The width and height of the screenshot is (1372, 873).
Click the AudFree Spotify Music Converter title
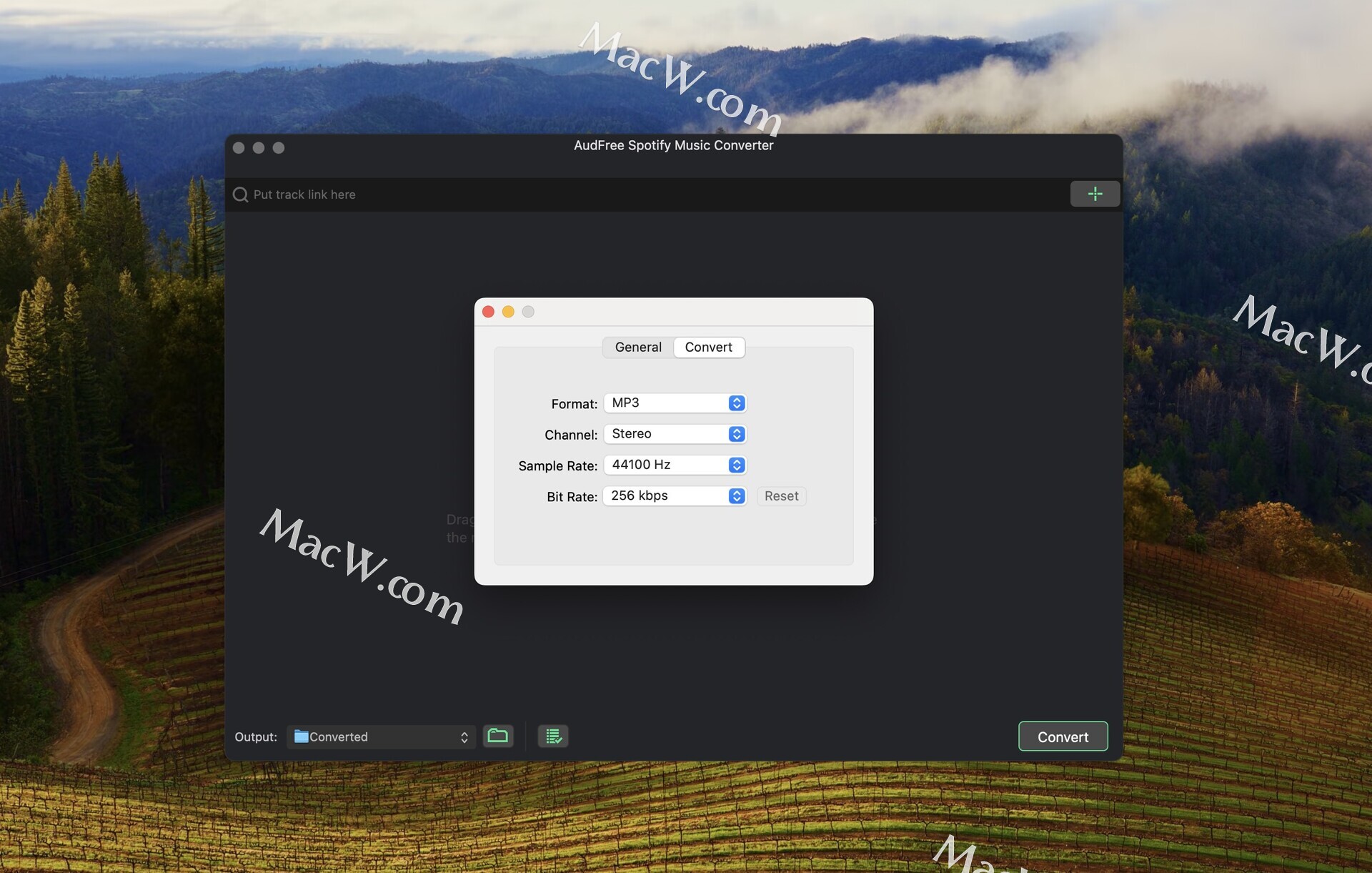tap(673, 145)
